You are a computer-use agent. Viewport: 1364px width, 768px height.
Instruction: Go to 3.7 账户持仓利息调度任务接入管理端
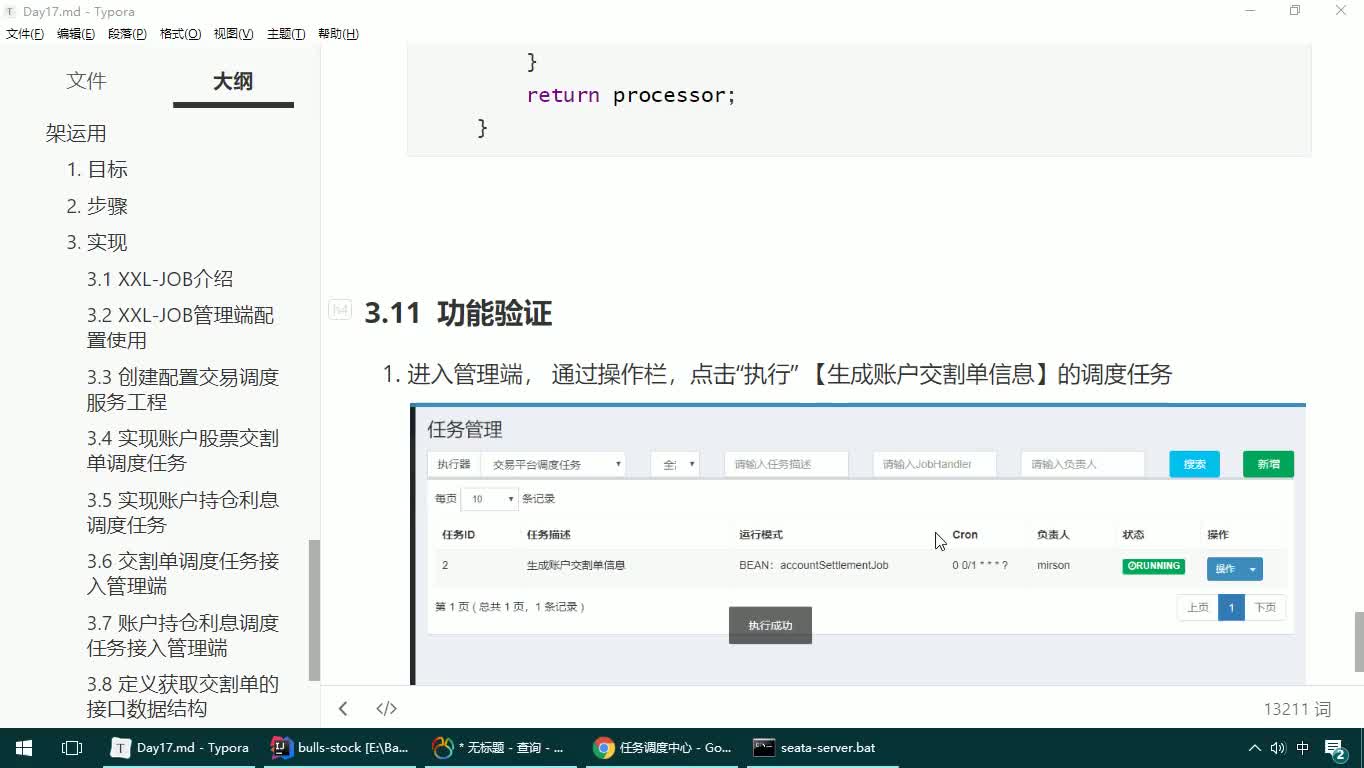tap(183, 635)
